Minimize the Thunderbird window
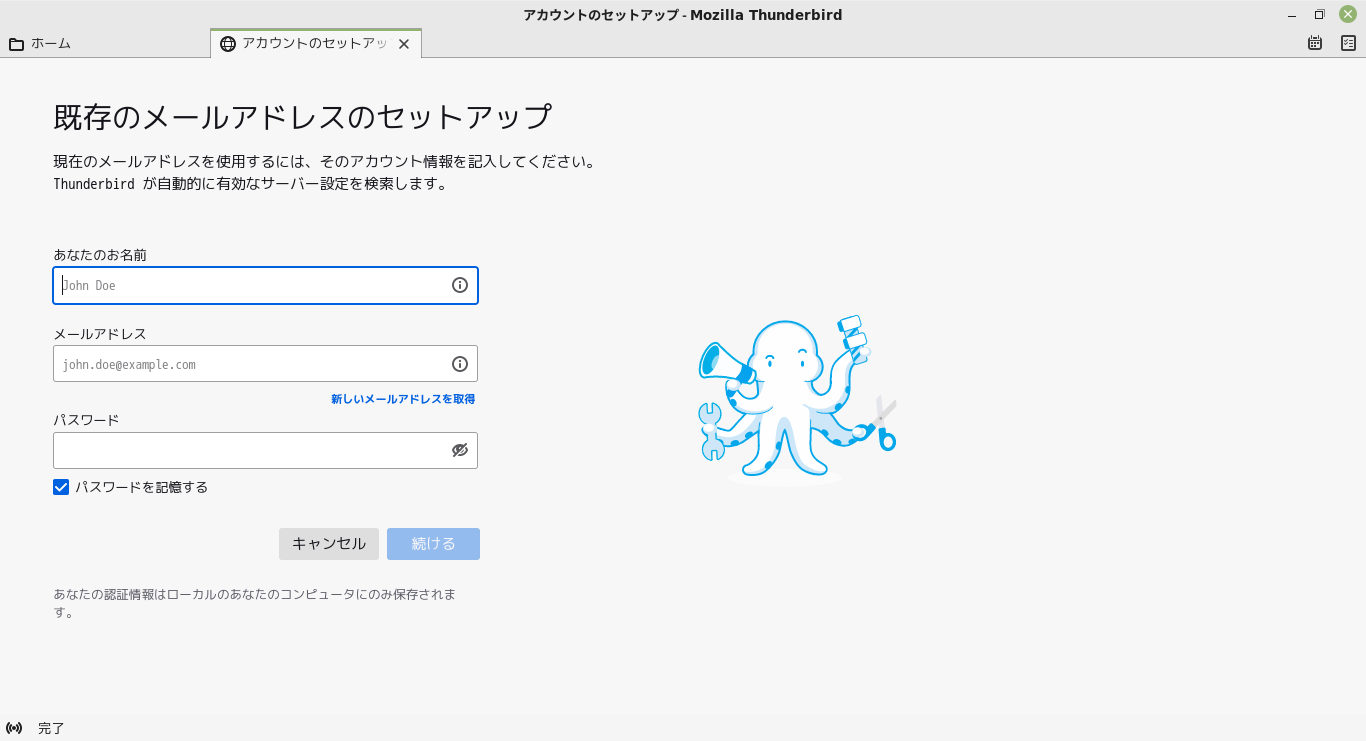This screenshot has height=741, width=1366. click(1291, 14)
